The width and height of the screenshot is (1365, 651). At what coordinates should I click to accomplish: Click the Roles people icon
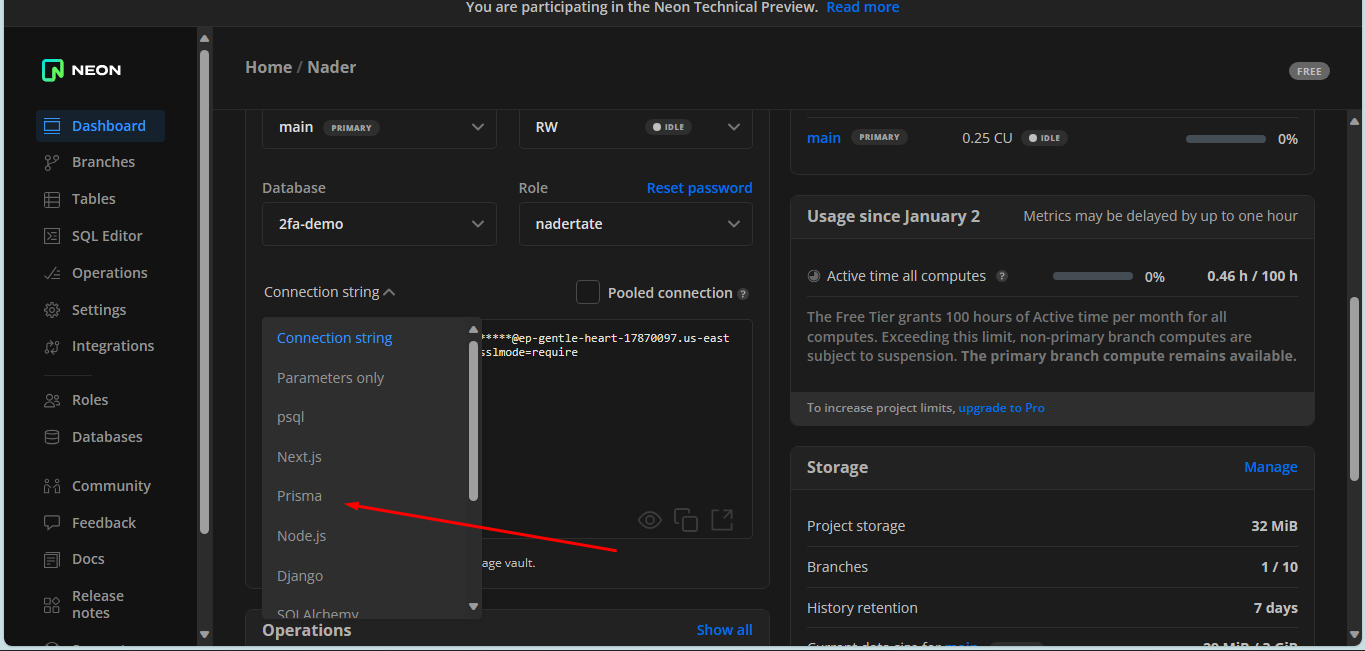52,400
